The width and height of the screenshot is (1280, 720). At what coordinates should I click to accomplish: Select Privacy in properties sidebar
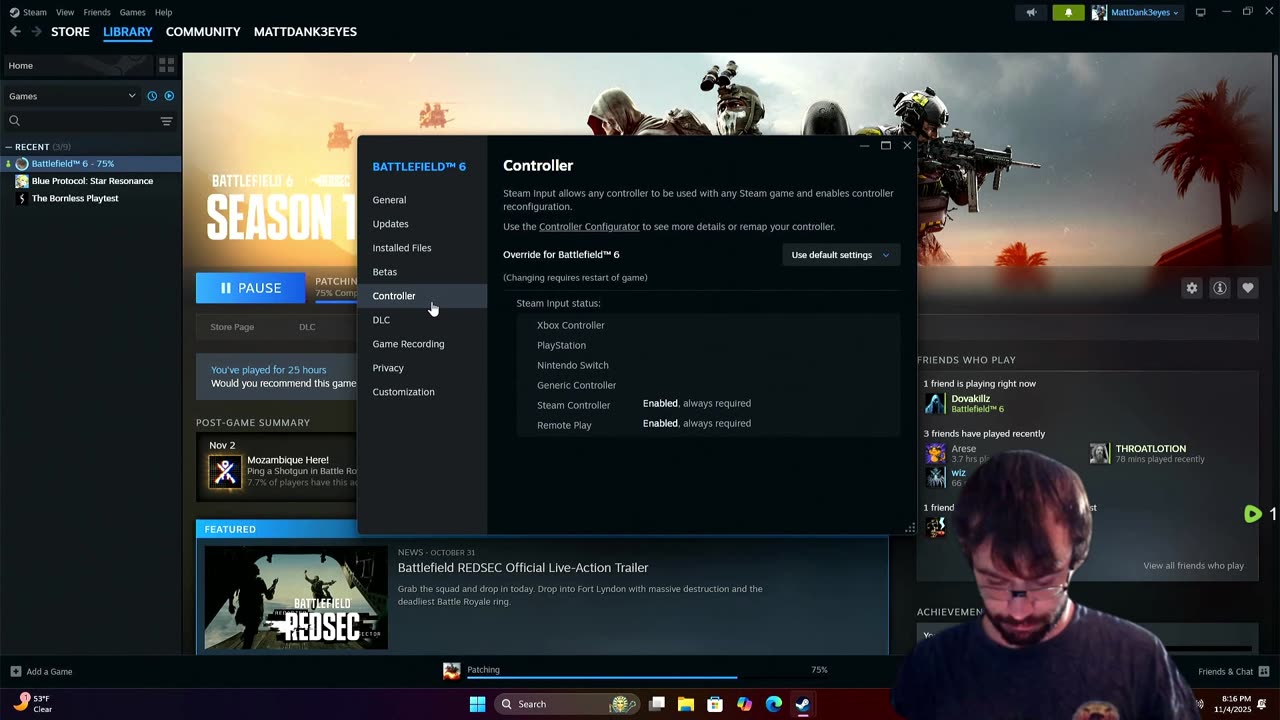[422, 368]
